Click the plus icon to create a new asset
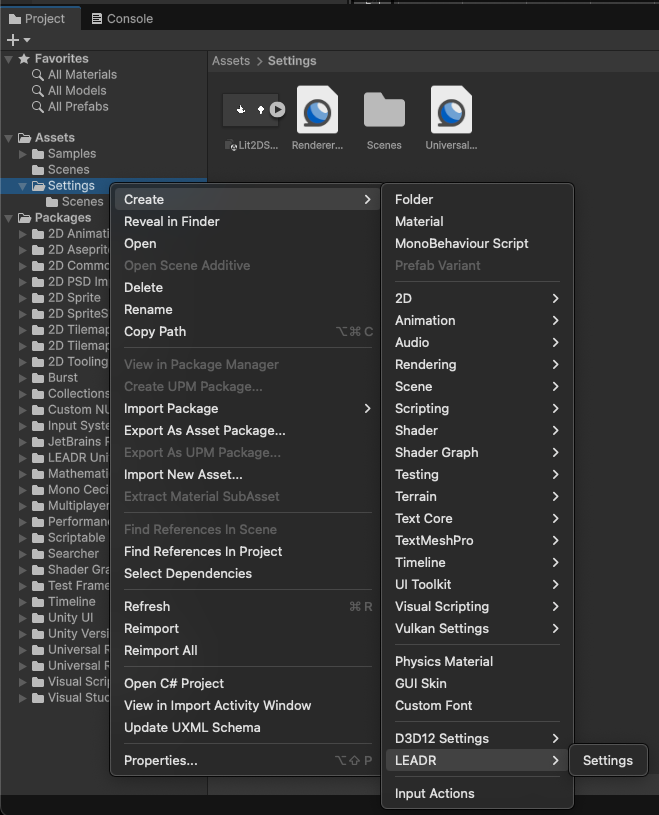The height and width of the screenshot is (815, 659). click(13, 39)
